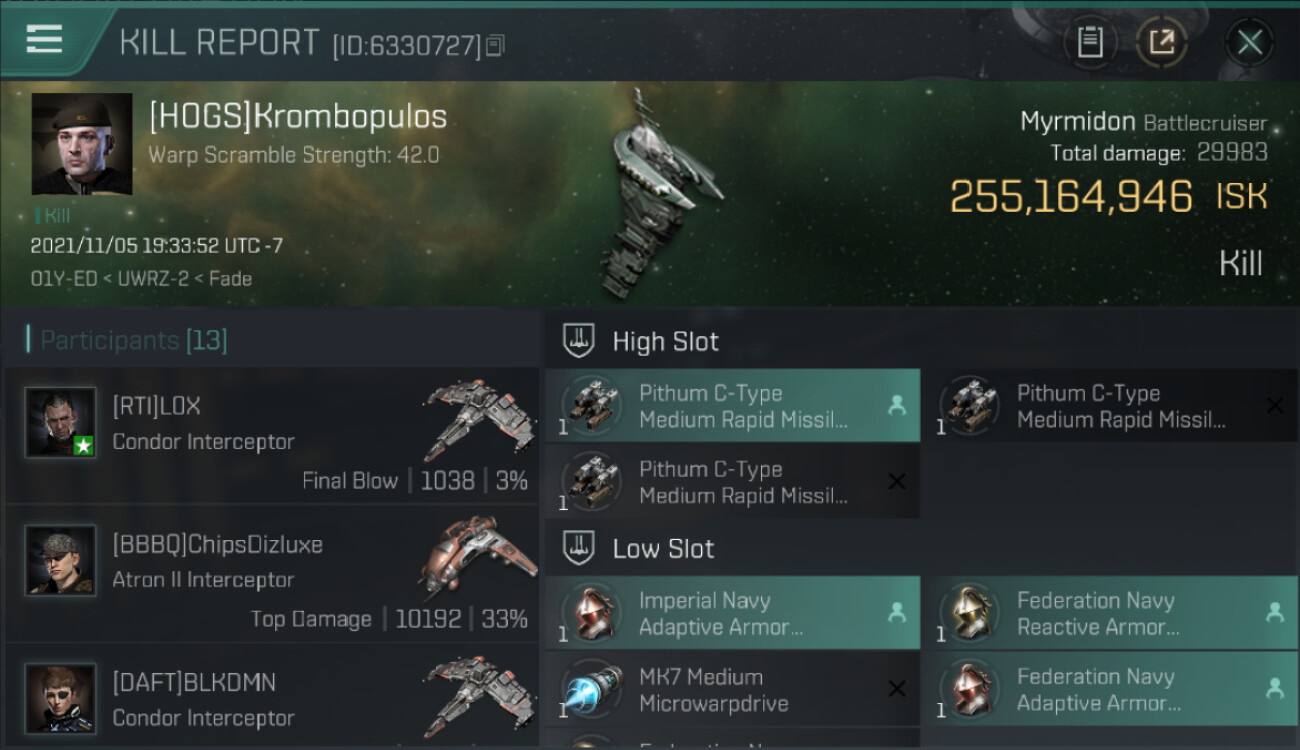The width and height of the screenshot is (1300, 750).
Task: Close the kill report window
Action: [x=1249, y=42]
